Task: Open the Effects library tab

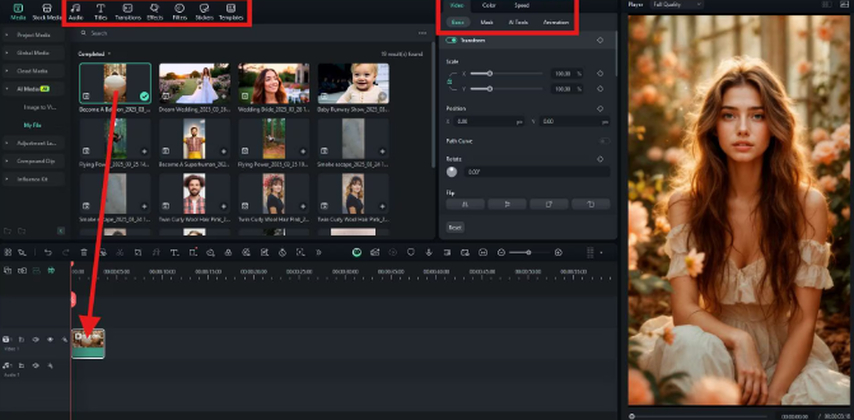Action: tap(155, 12)
